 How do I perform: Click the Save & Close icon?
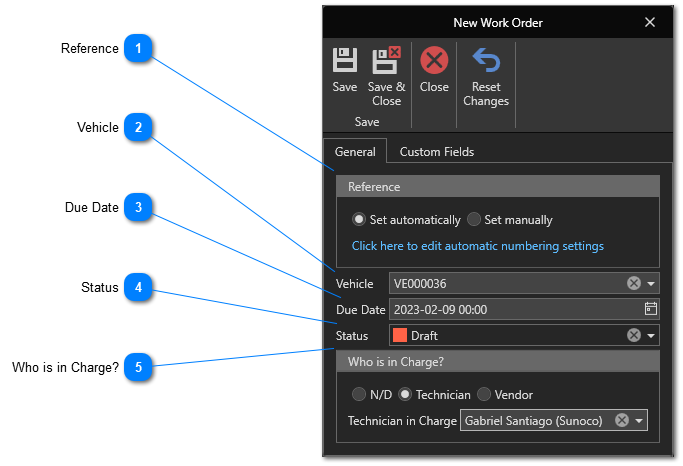(386, 62)
